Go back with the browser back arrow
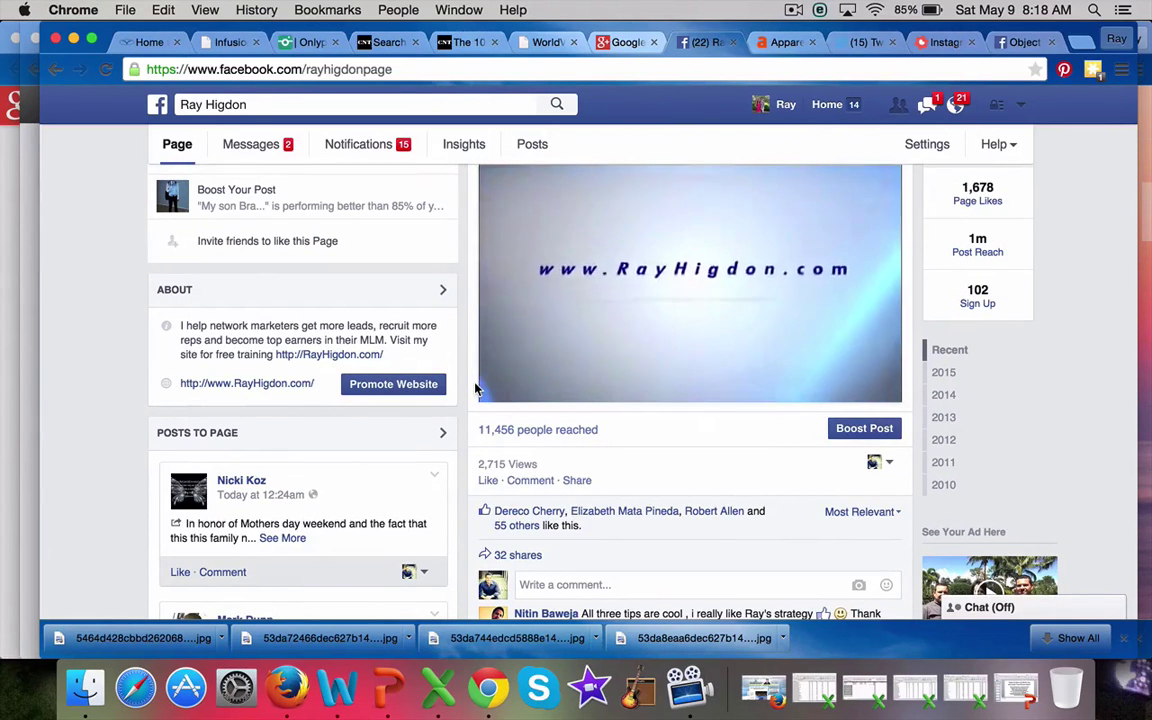The image size is (1152, 720). tap(55, 70)
